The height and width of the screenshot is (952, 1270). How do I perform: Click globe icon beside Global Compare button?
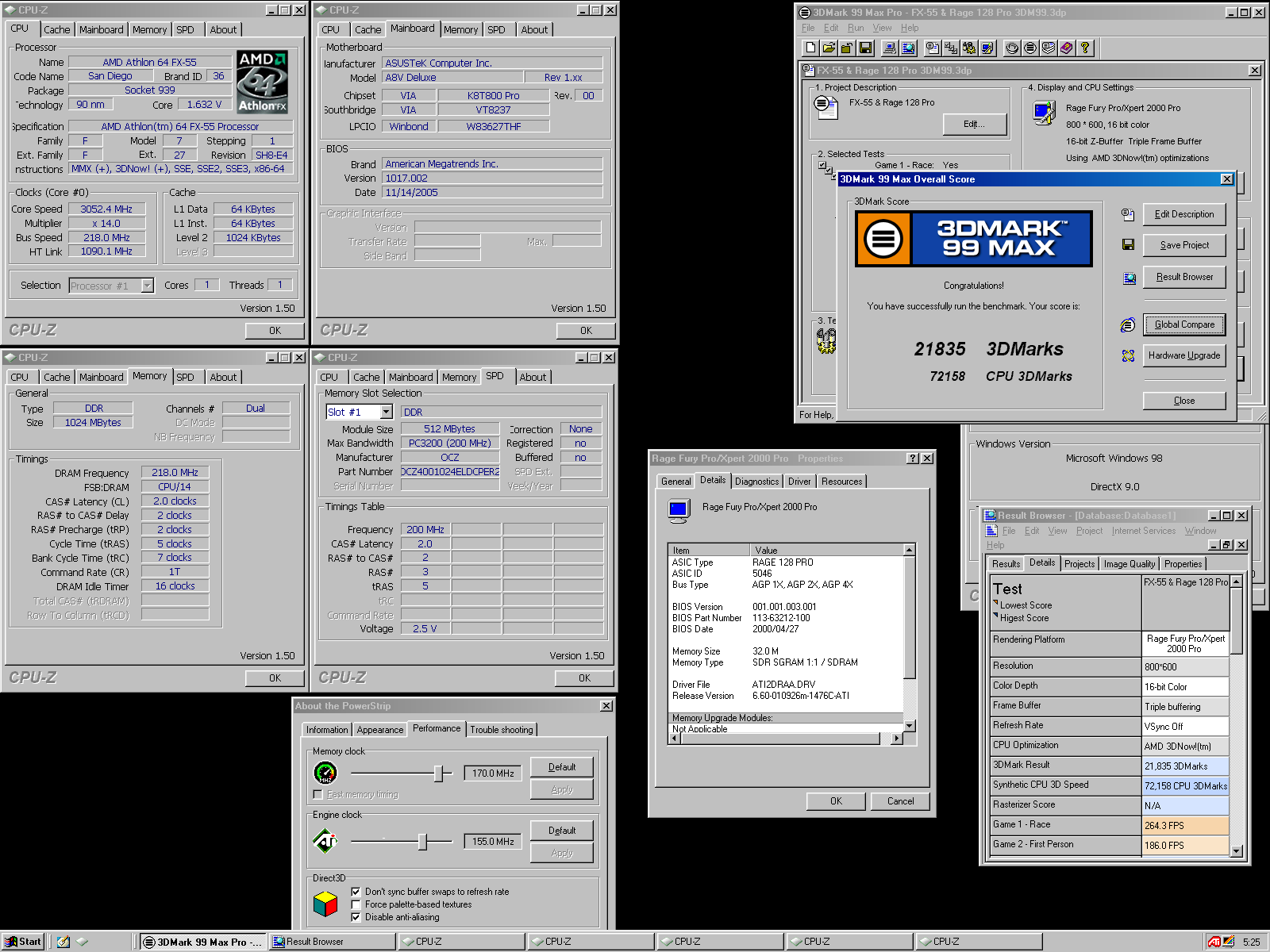pyautogui.click(x=1128, y=324)
